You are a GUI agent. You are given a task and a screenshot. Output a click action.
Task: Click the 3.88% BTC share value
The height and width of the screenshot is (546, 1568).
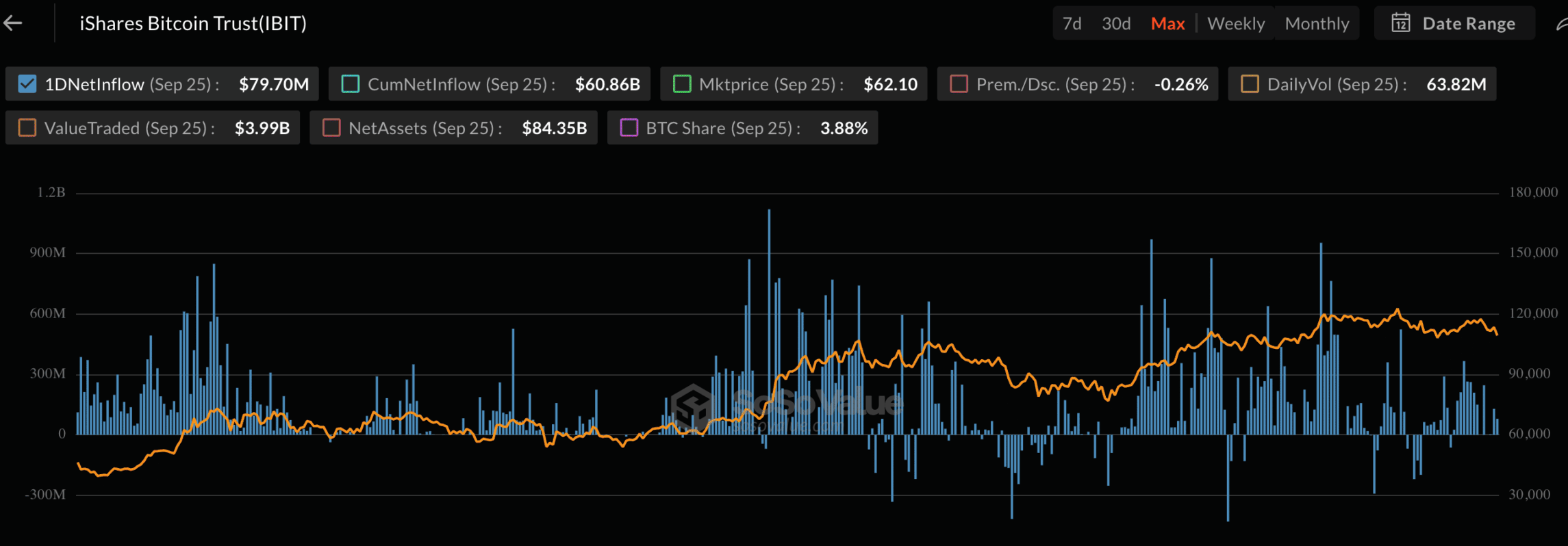844,128
